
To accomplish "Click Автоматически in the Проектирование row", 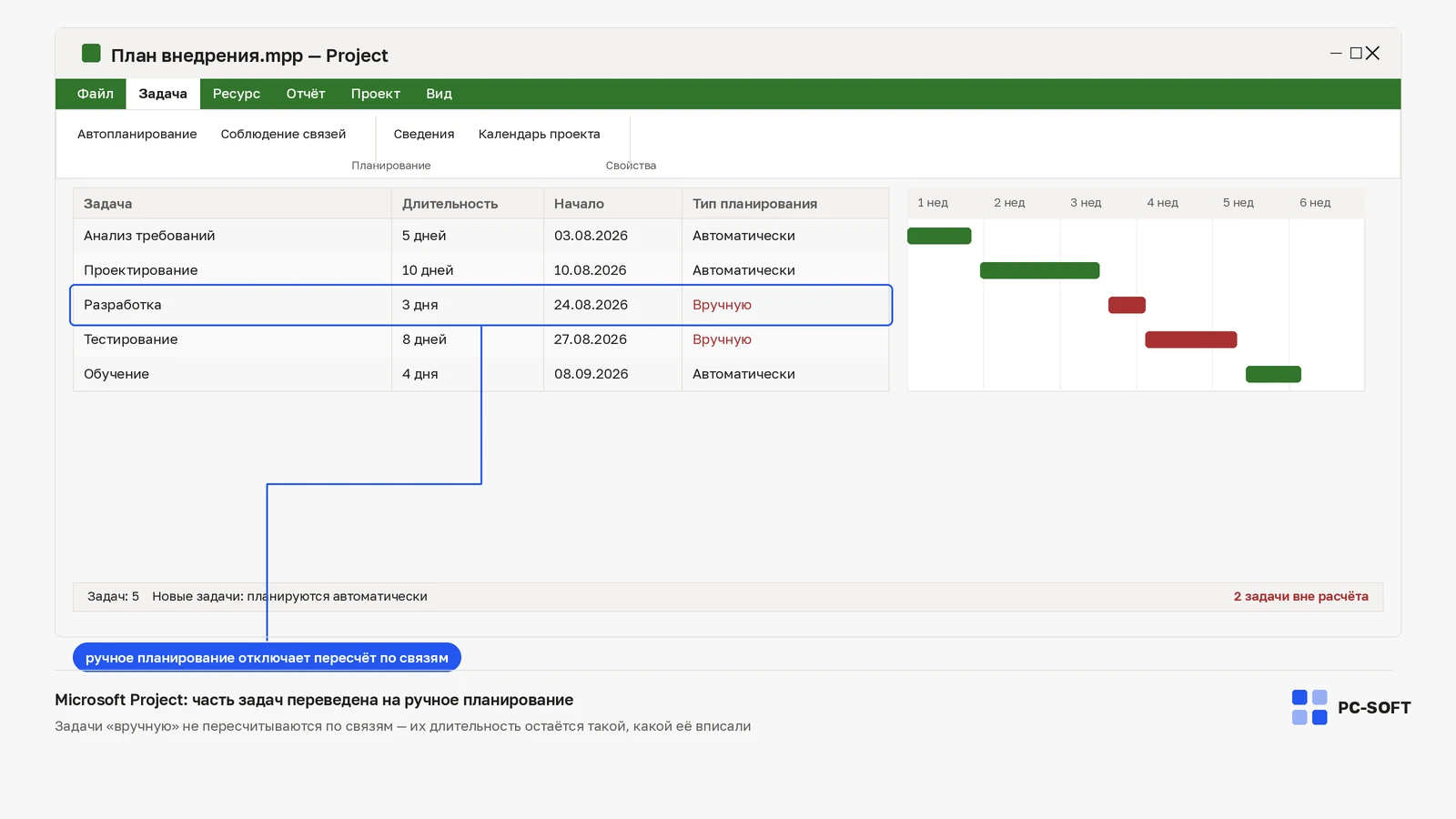I will [x=743, y=270].
